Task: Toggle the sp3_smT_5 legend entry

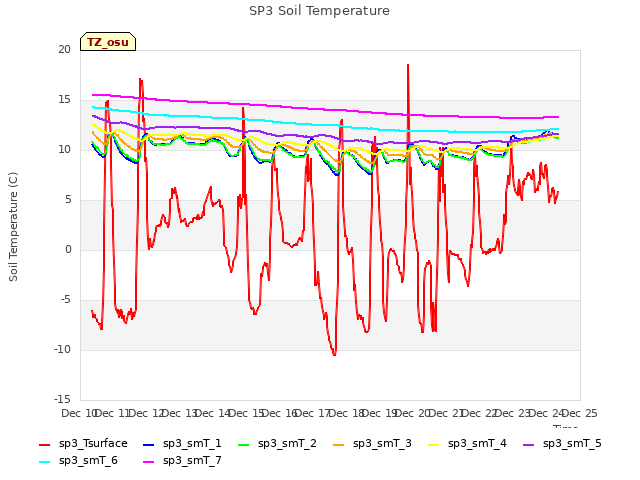Action: (562, 444)
